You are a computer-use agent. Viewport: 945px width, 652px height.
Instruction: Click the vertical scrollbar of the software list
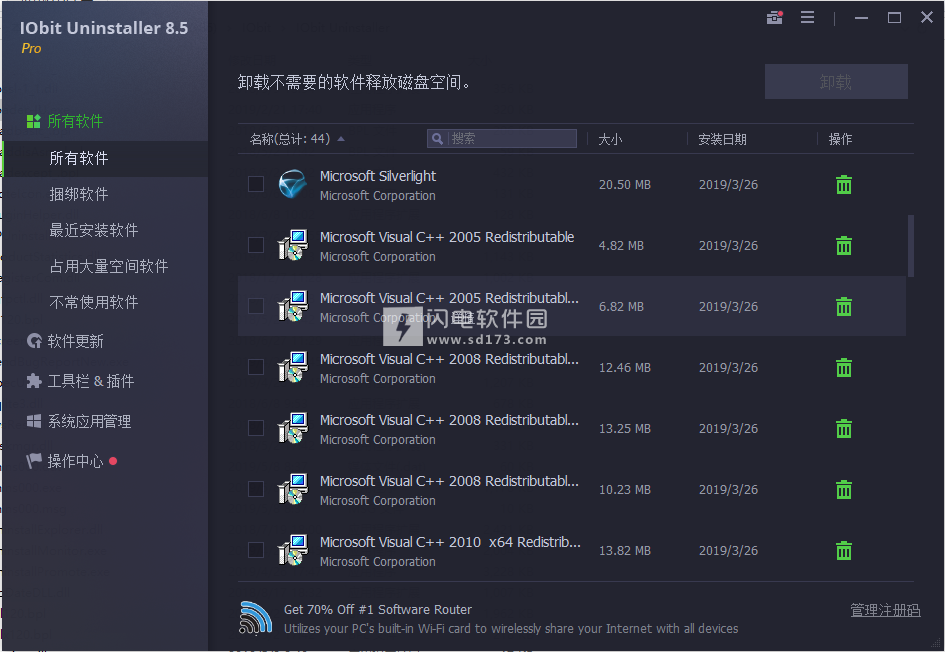[x=911, y=246]
